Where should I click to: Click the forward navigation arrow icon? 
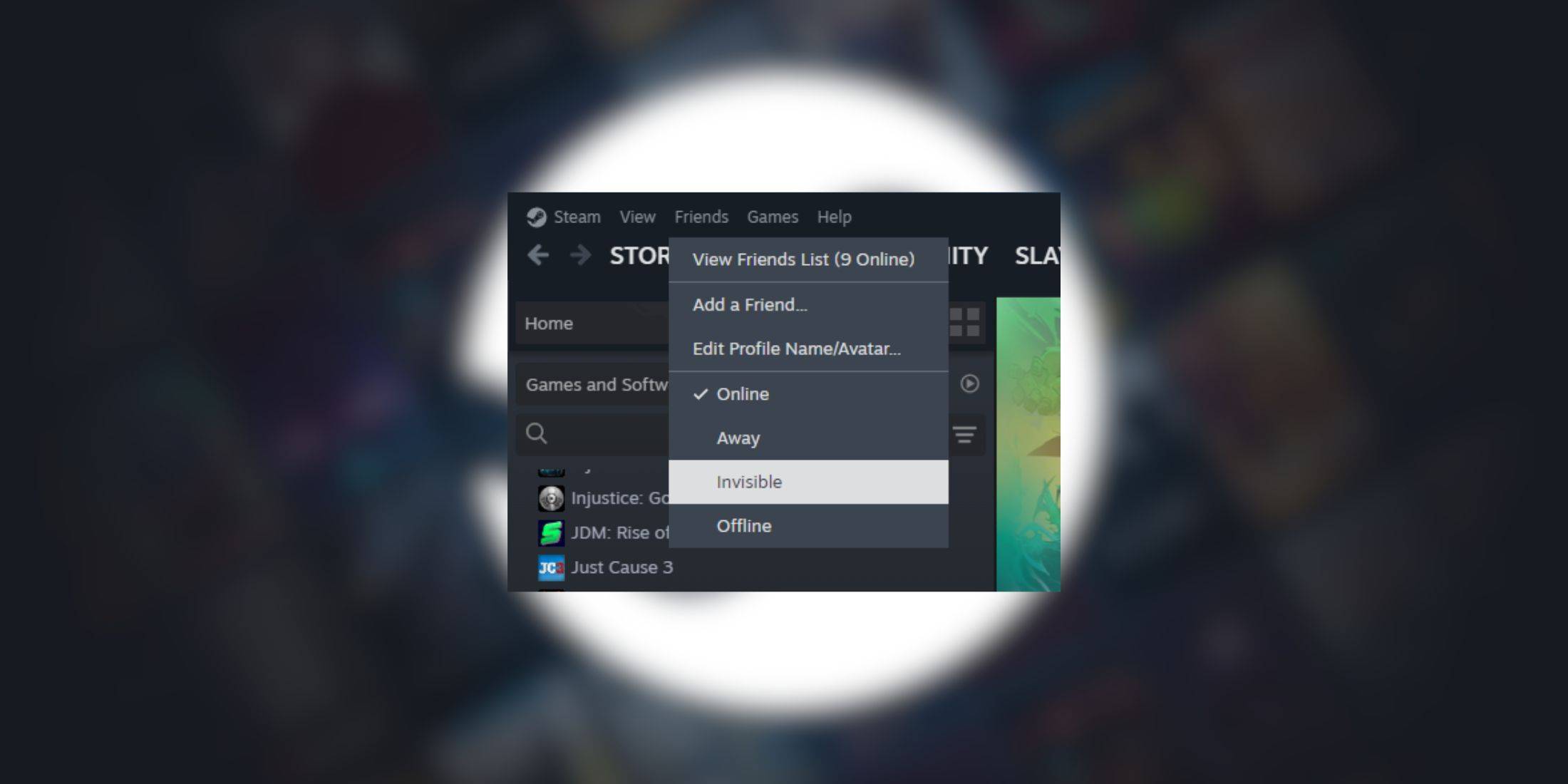pyautogui.click(x=579, y=255)
